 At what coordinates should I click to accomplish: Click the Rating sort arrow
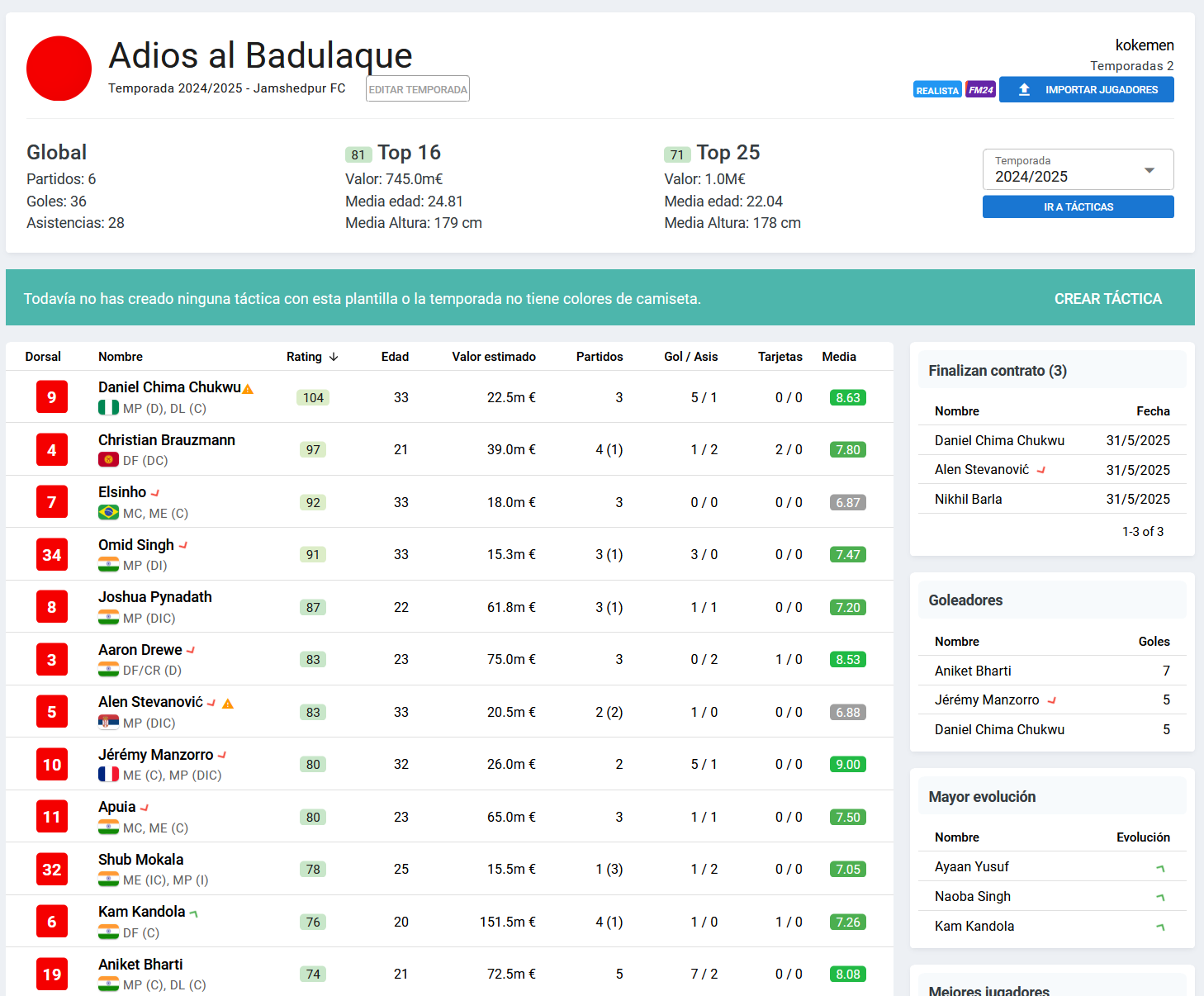point(334,357)
